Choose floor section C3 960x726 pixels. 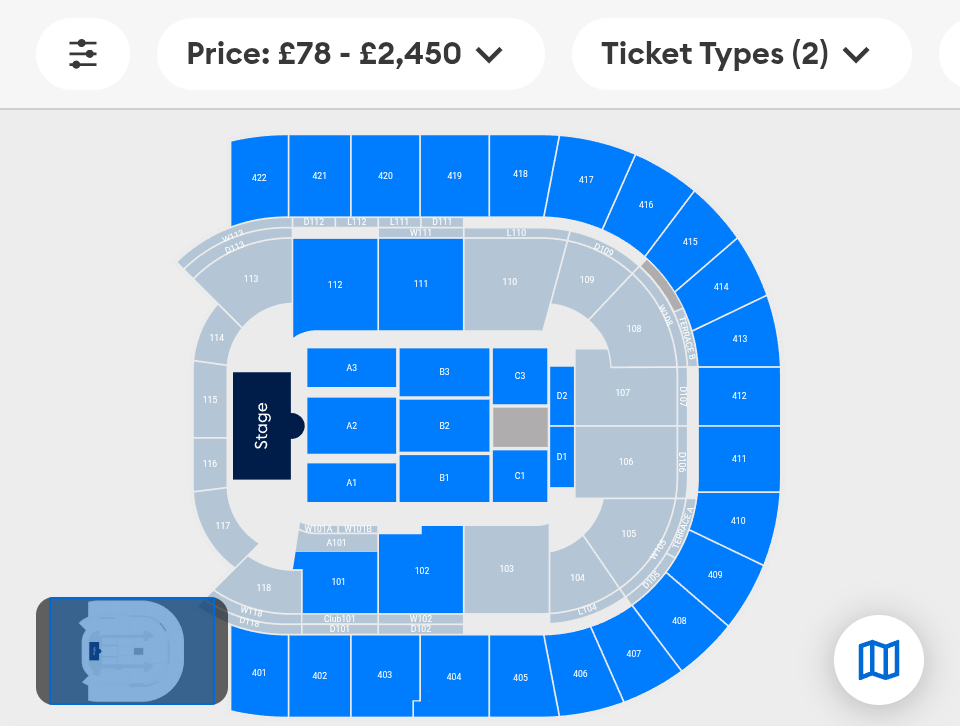click(520, 376)
